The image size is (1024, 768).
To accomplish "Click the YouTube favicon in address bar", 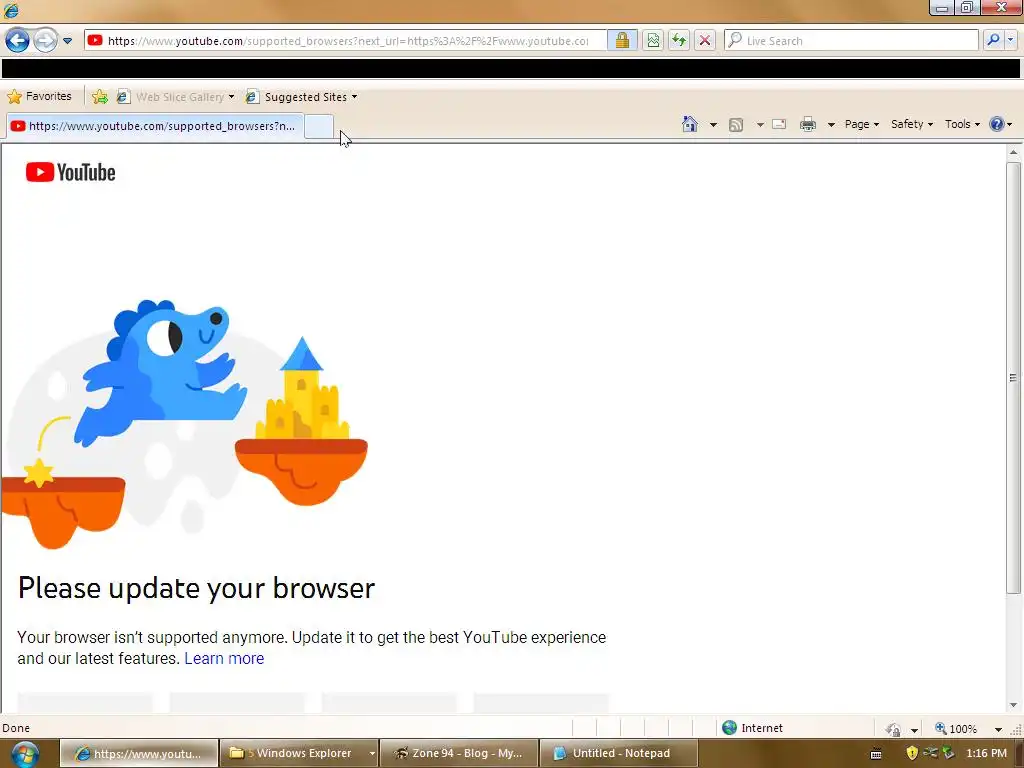I will click(95, 40).
